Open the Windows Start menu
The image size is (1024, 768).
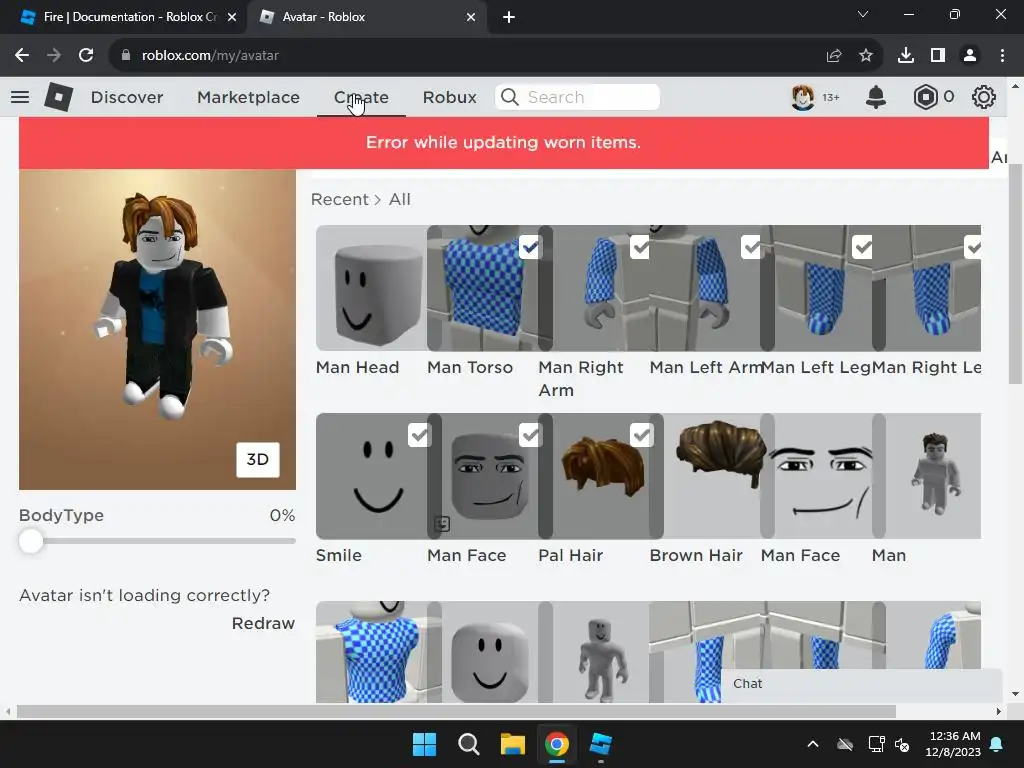coord(424,744)
